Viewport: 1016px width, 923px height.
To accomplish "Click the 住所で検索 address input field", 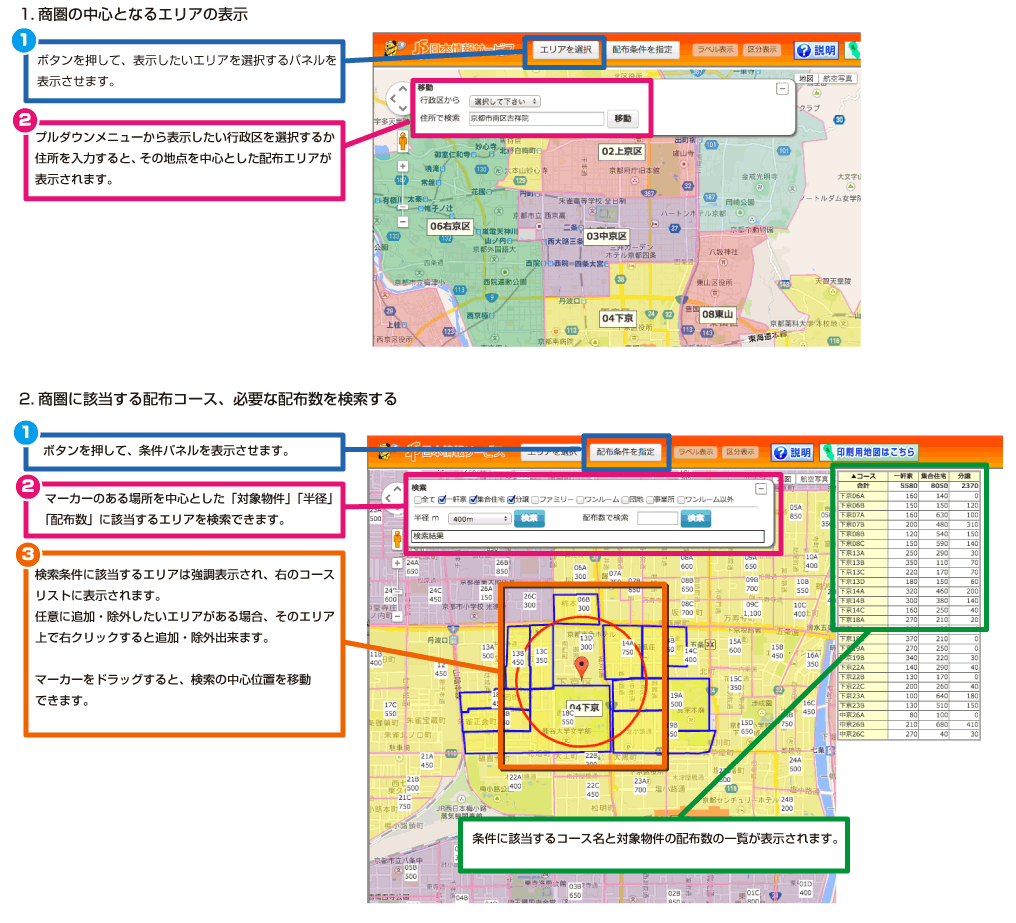I will click(x=536, y=118).
